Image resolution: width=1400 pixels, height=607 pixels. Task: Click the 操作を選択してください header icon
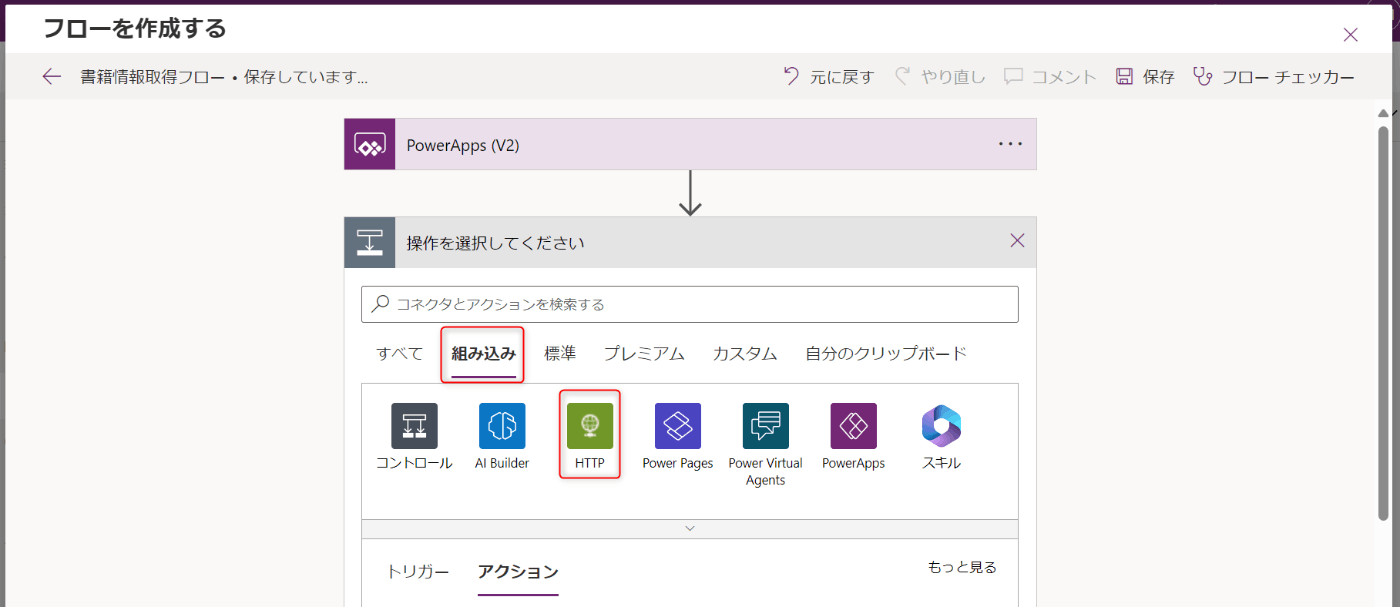point(370,242)
